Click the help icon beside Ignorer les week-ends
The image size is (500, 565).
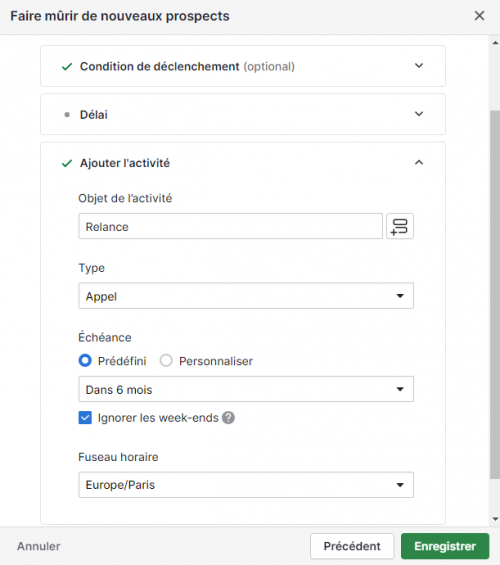[x=228, y=418]
